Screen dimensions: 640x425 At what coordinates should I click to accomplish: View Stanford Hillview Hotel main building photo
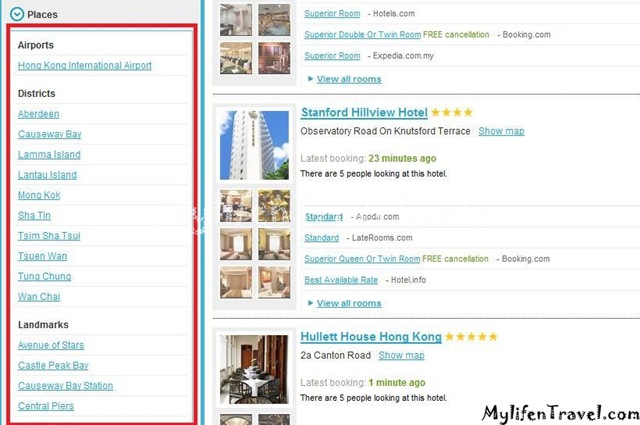pos(254,145)
